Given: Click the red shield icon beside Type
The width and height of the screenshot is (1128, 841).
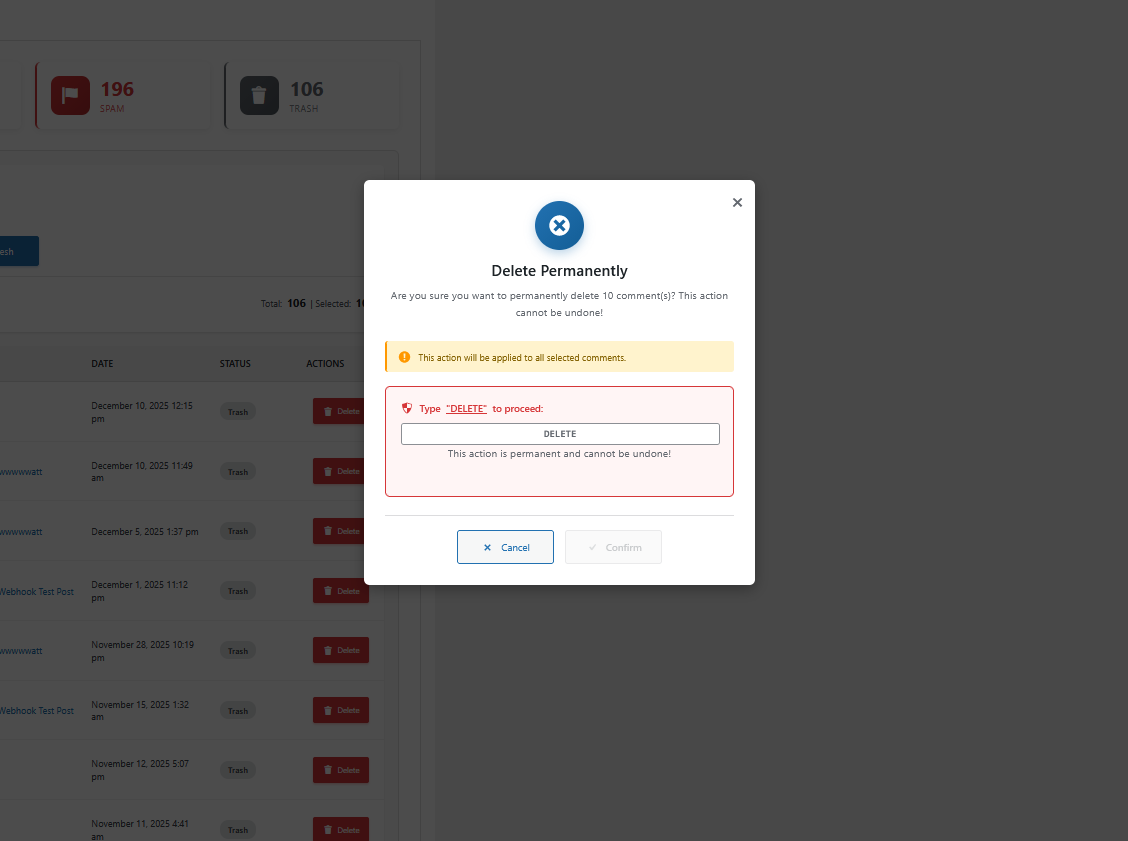Looking at the screenshot, I should coord(407,408).
